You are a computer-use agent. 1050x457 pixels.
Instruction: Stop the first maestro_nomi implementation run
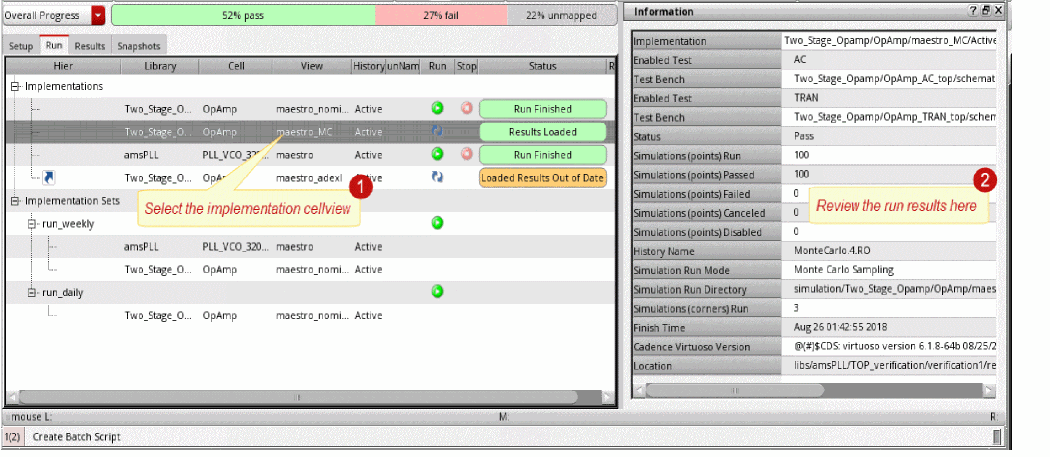click(x=467, y=109)
